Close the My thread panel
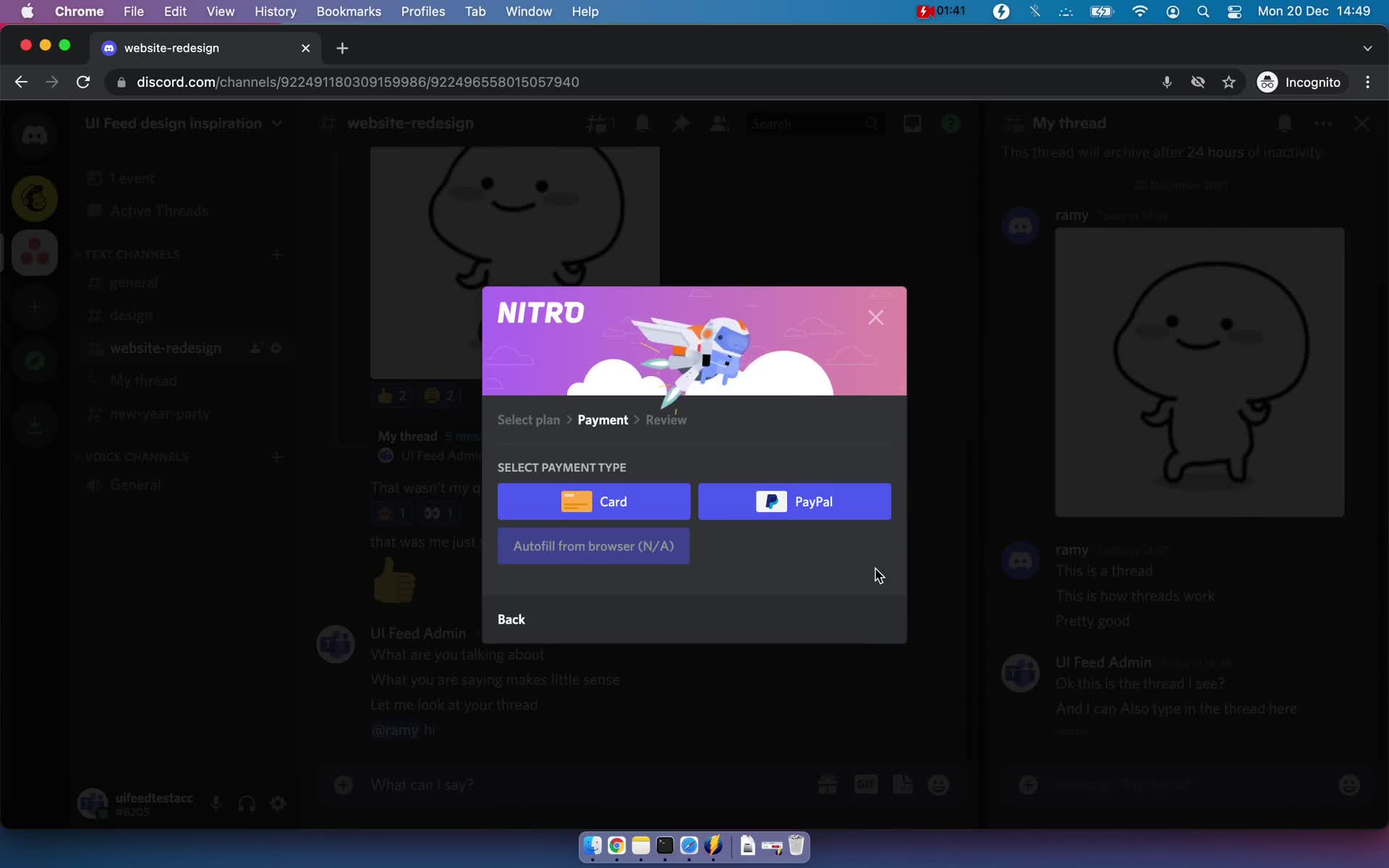The image size is (1389, 868). [1362, 124]
